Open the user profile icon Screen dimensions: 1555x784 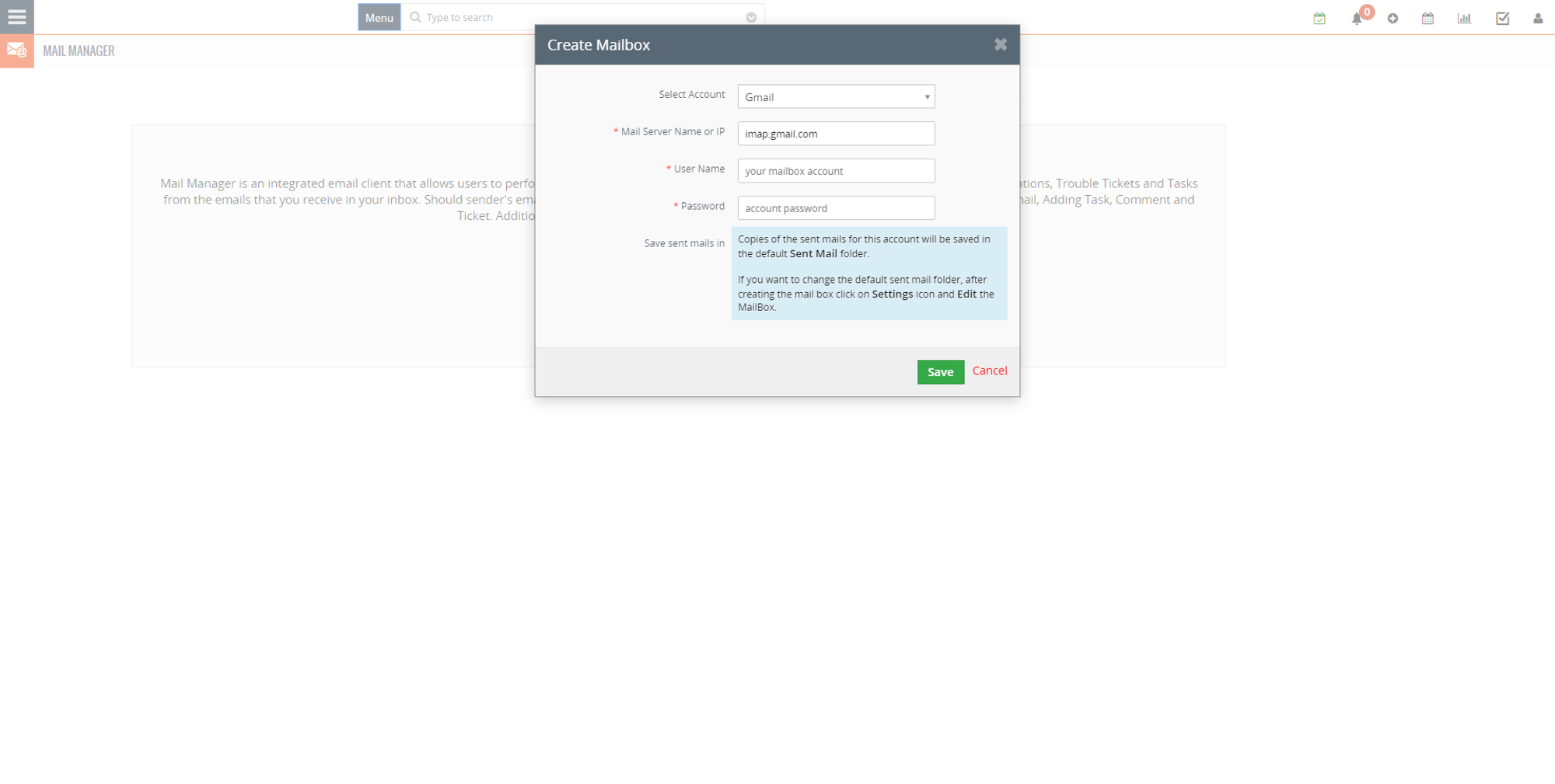tap(1538, 18)
